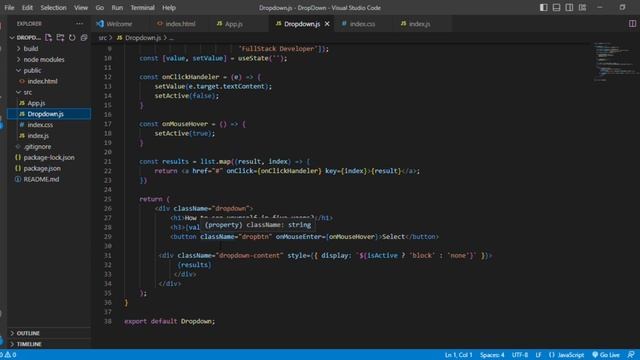The image size is (640, 360).
Task: Open the Terminal menu
Action: pos(142,8)
